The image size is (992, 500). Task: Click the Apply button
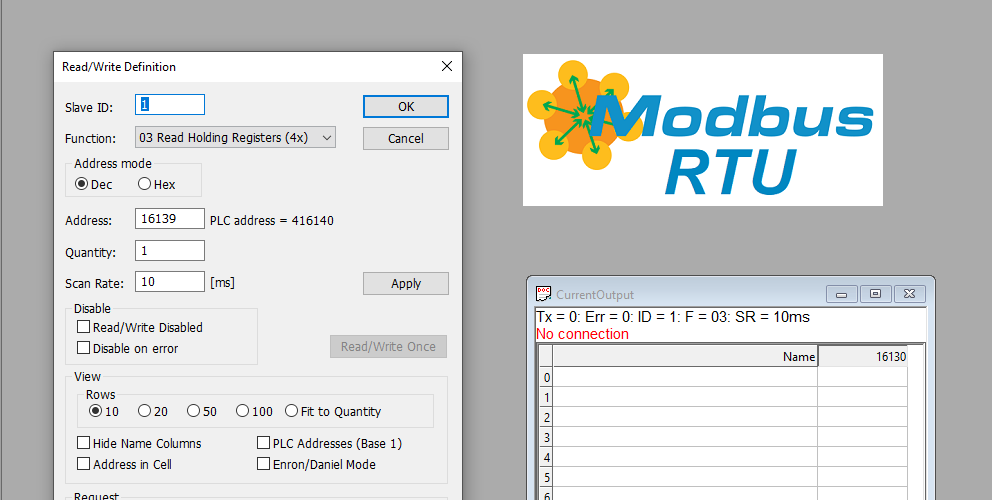pyautogui.click(x=406, y=284)
